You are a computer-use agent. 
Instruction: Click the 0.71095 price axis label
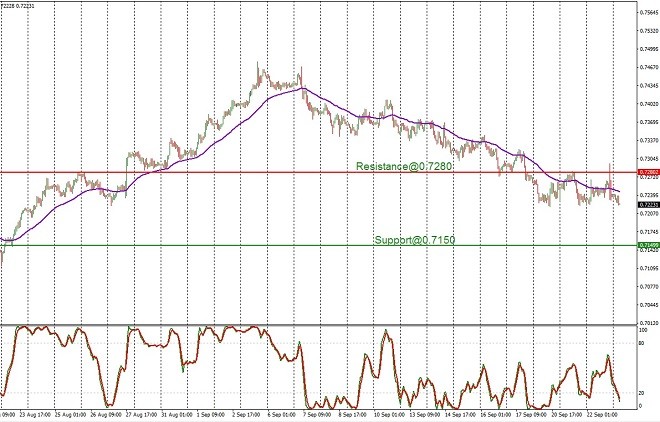(x=649, y=268)
